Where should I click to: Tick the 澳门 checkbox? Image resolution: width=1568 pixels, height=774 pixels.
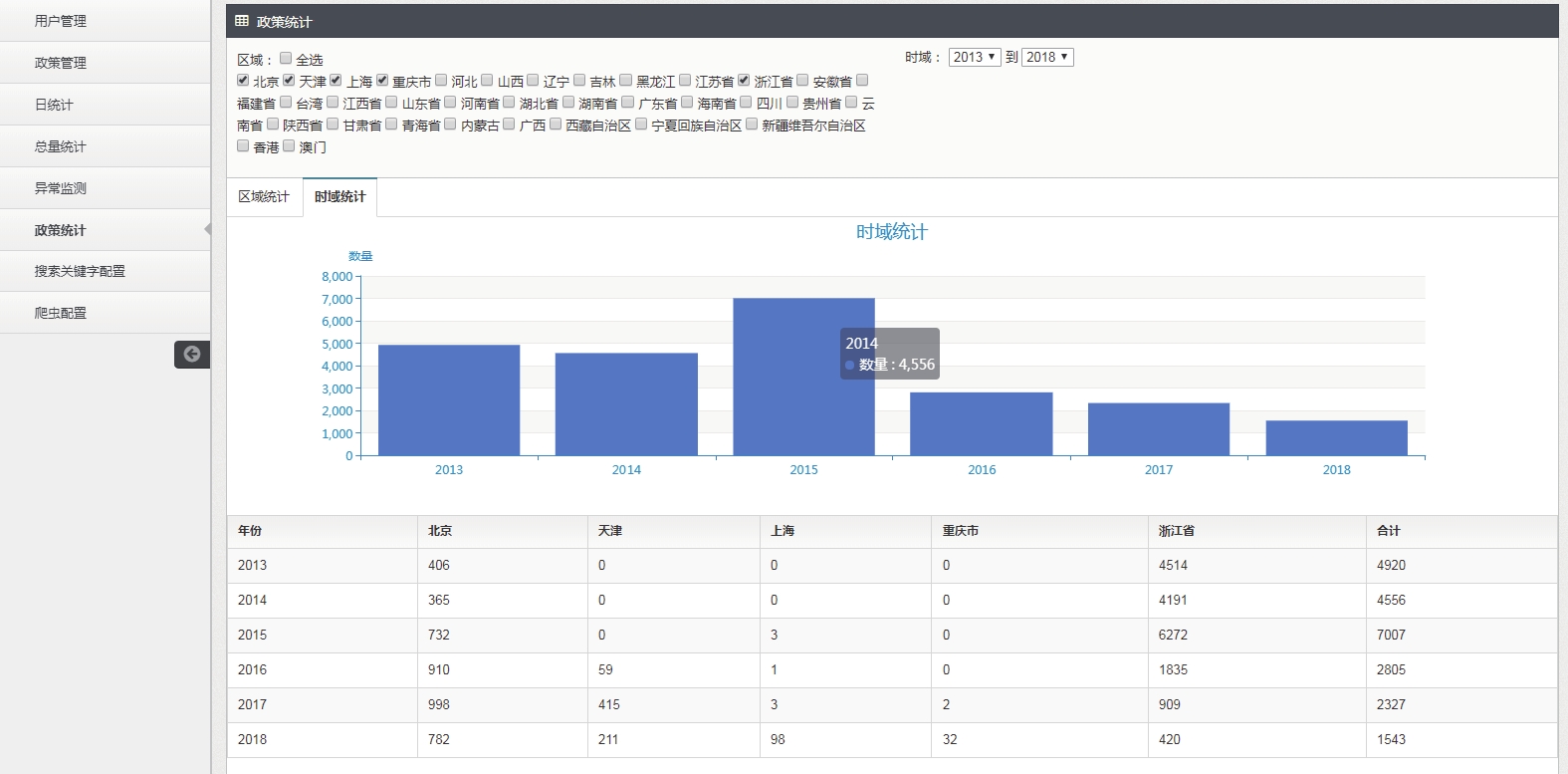tap(289, 145)
